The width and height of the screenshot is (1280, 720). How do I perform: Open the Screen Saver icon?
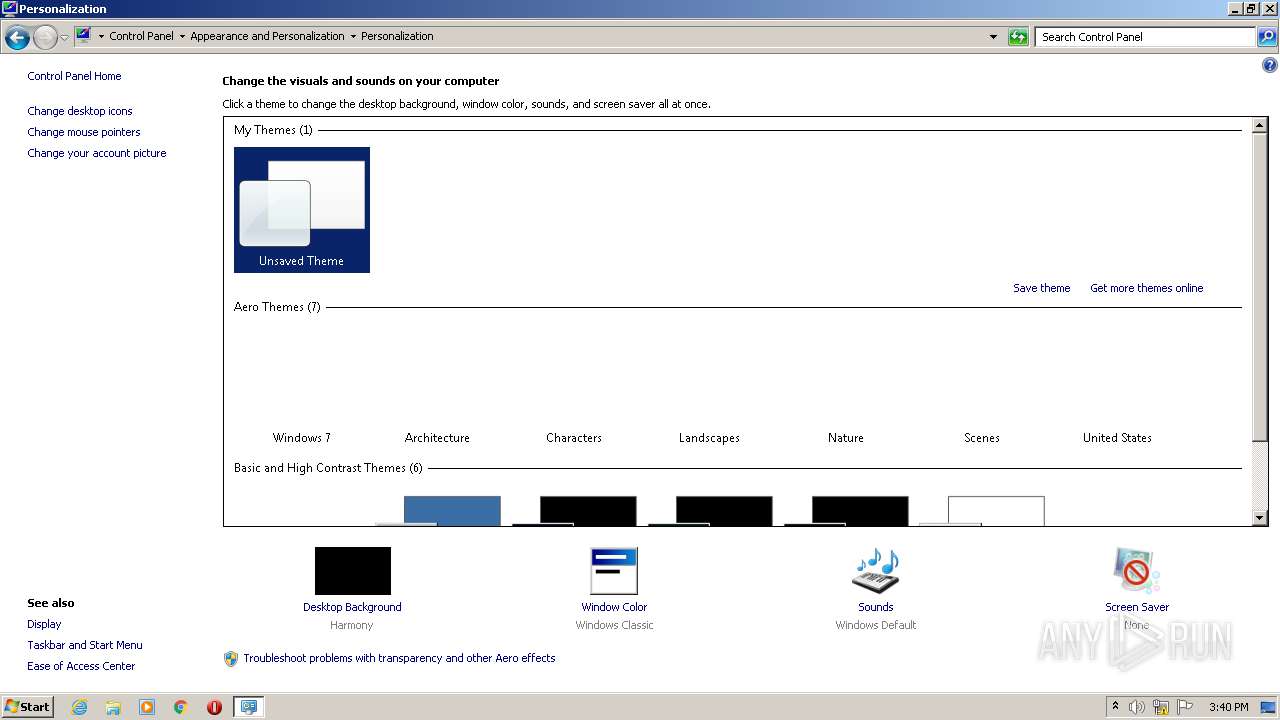1137,571
